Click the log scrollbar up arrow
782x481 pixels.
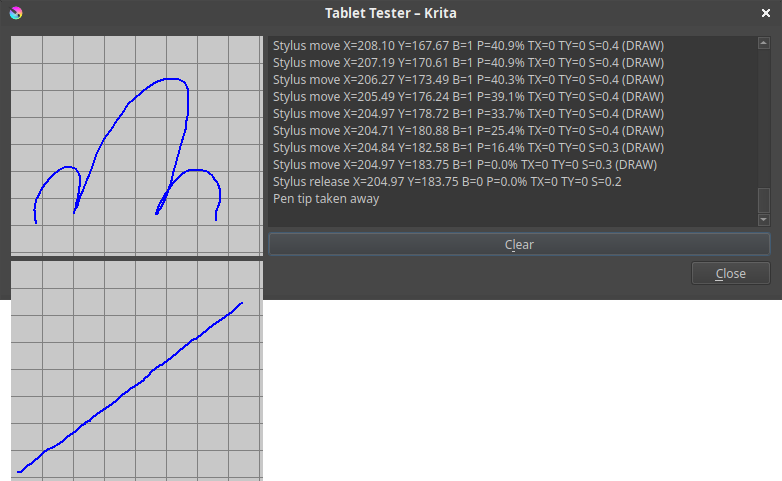[x=764, y=43]
